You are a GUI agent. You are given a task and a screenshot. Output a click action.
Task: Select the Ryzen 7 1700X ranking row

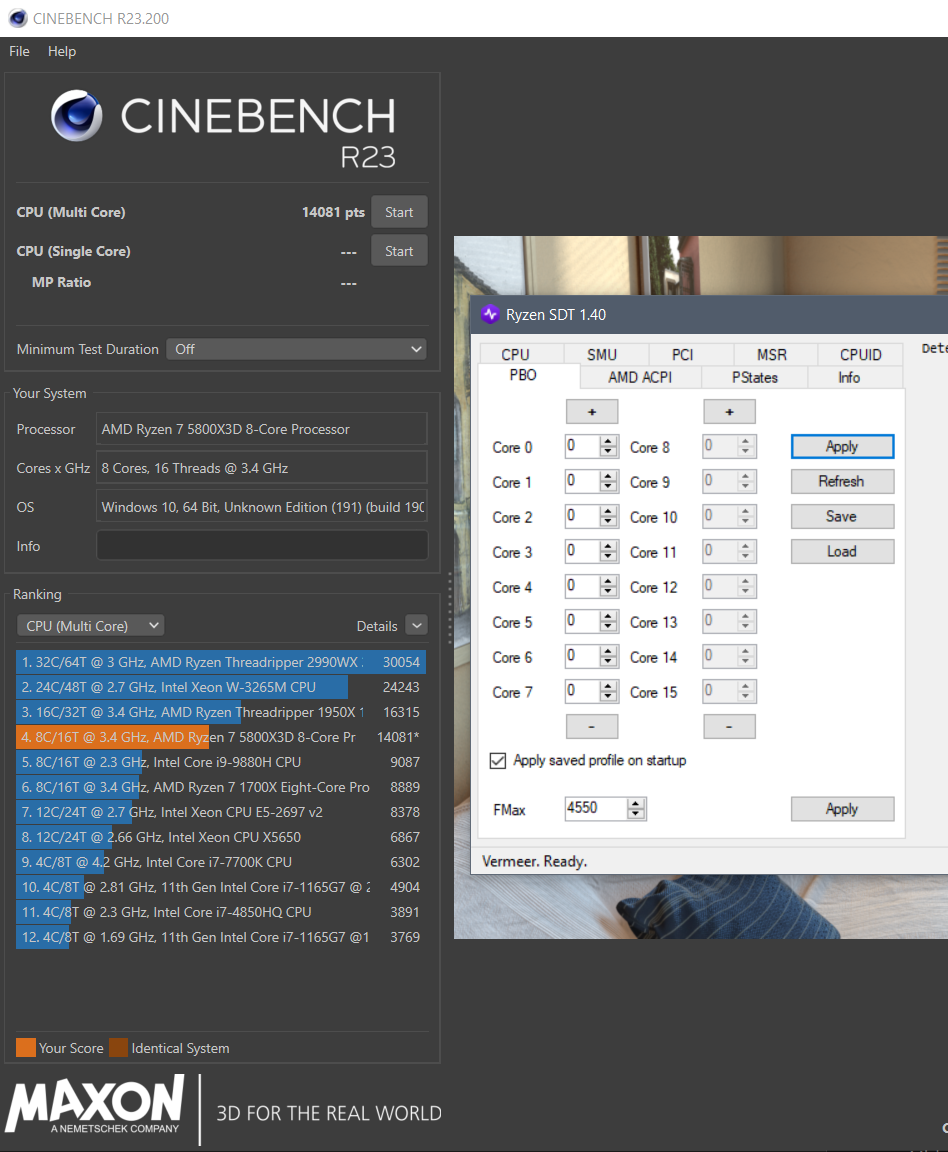220,787
